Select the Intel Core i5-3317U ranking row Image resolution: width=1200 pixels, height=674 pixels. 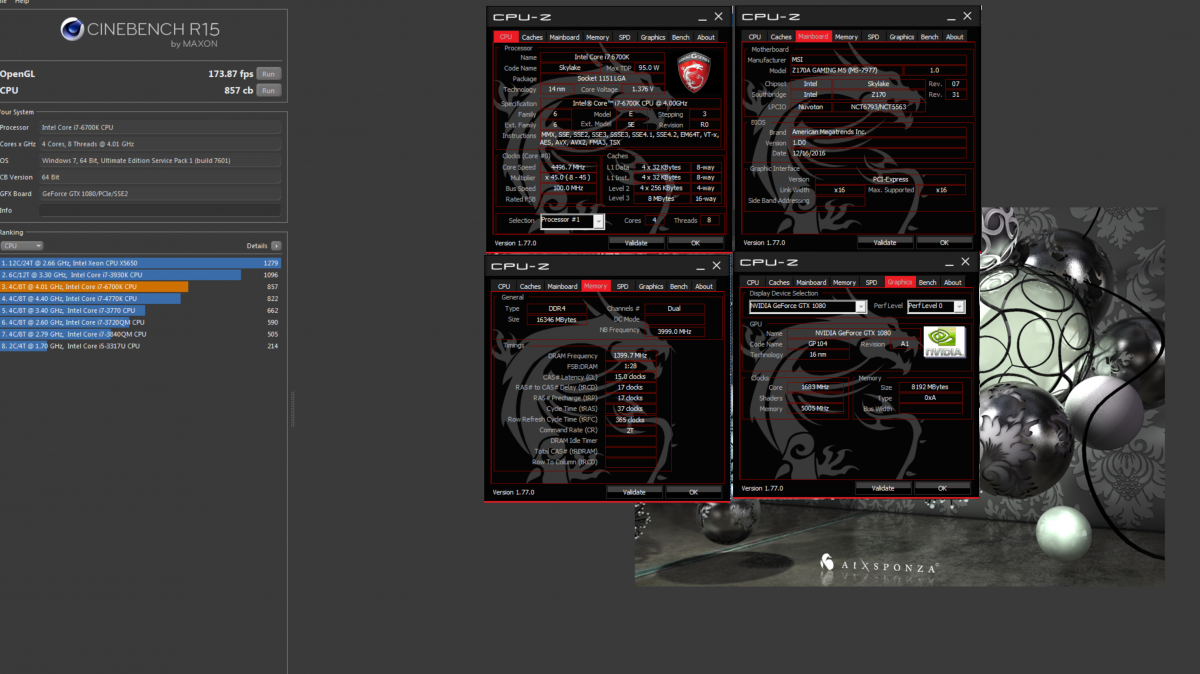141,346
